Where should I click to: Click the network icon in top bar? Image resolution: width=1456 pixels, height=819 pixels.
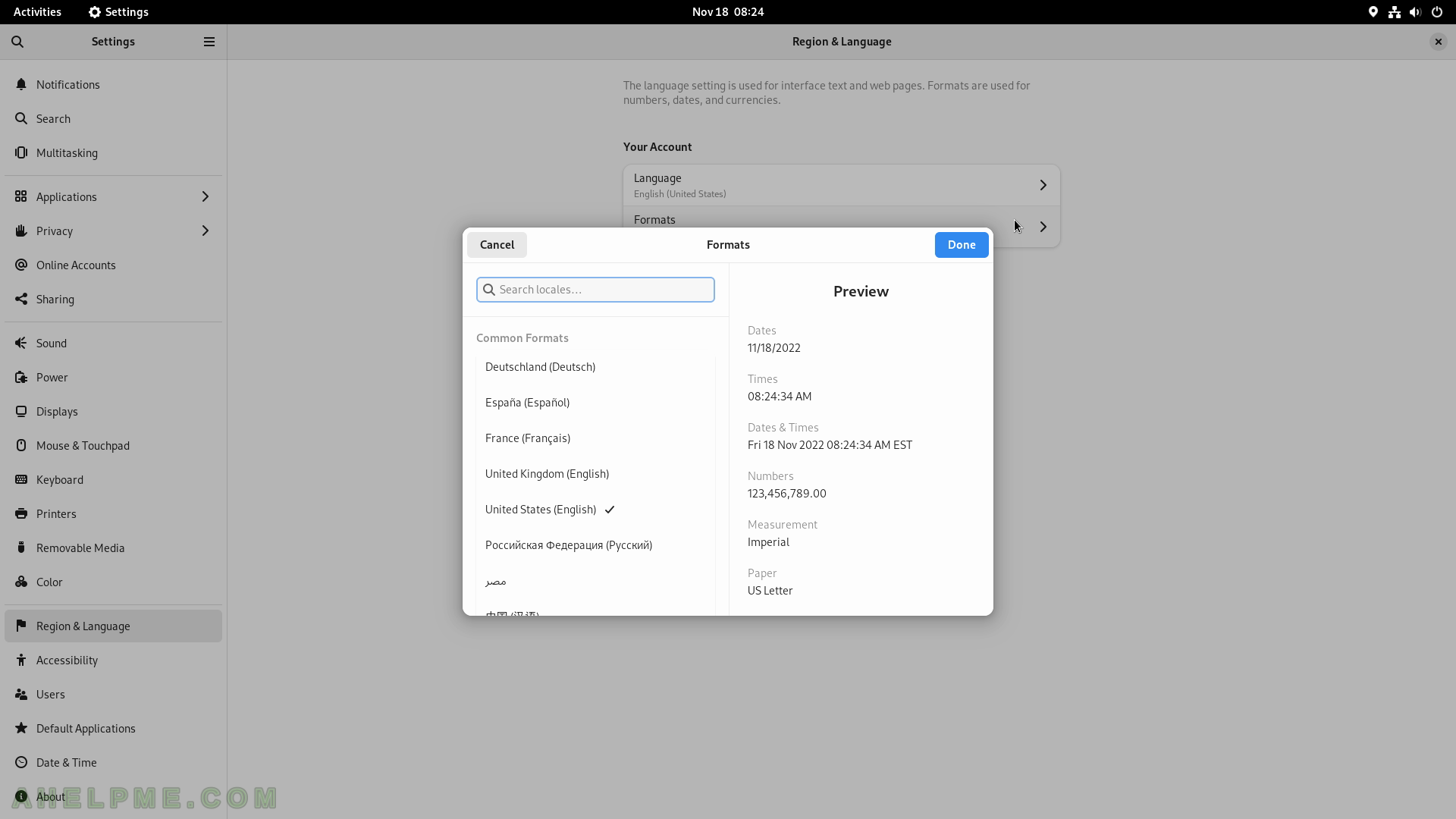coord(1395,12)
